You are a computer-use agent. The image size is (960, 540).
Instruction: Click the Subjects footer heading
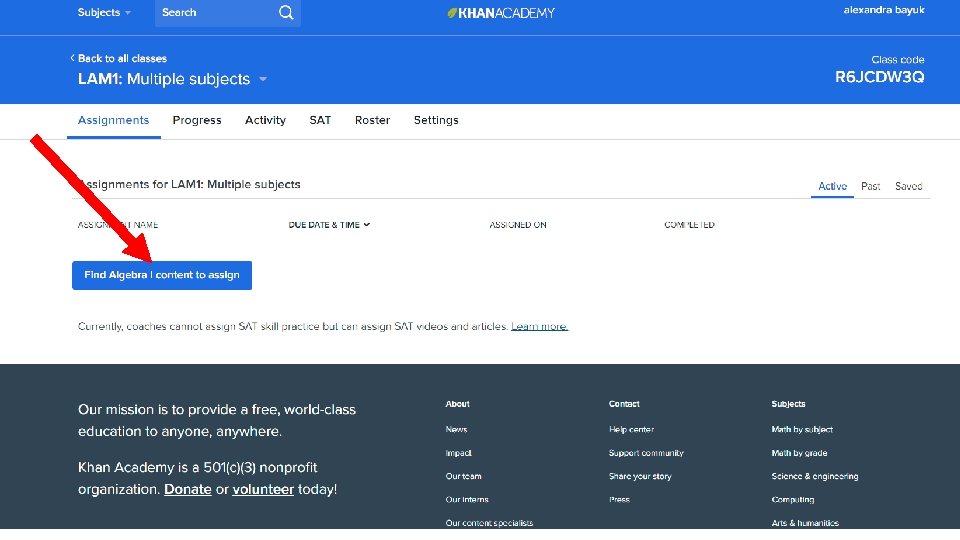[x=788, y=404]
